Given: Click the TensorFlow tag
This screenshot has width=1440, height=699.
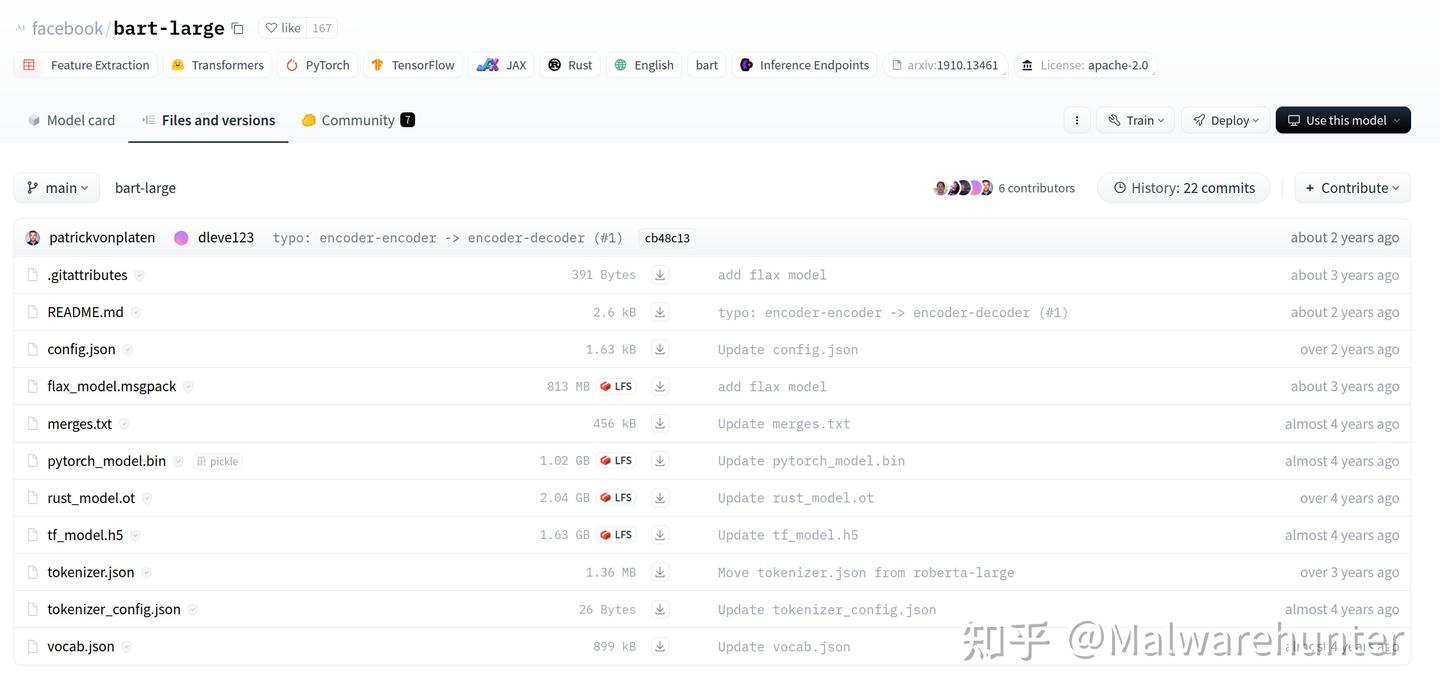Looking at the screenshot, I should (x=413, y=65).
